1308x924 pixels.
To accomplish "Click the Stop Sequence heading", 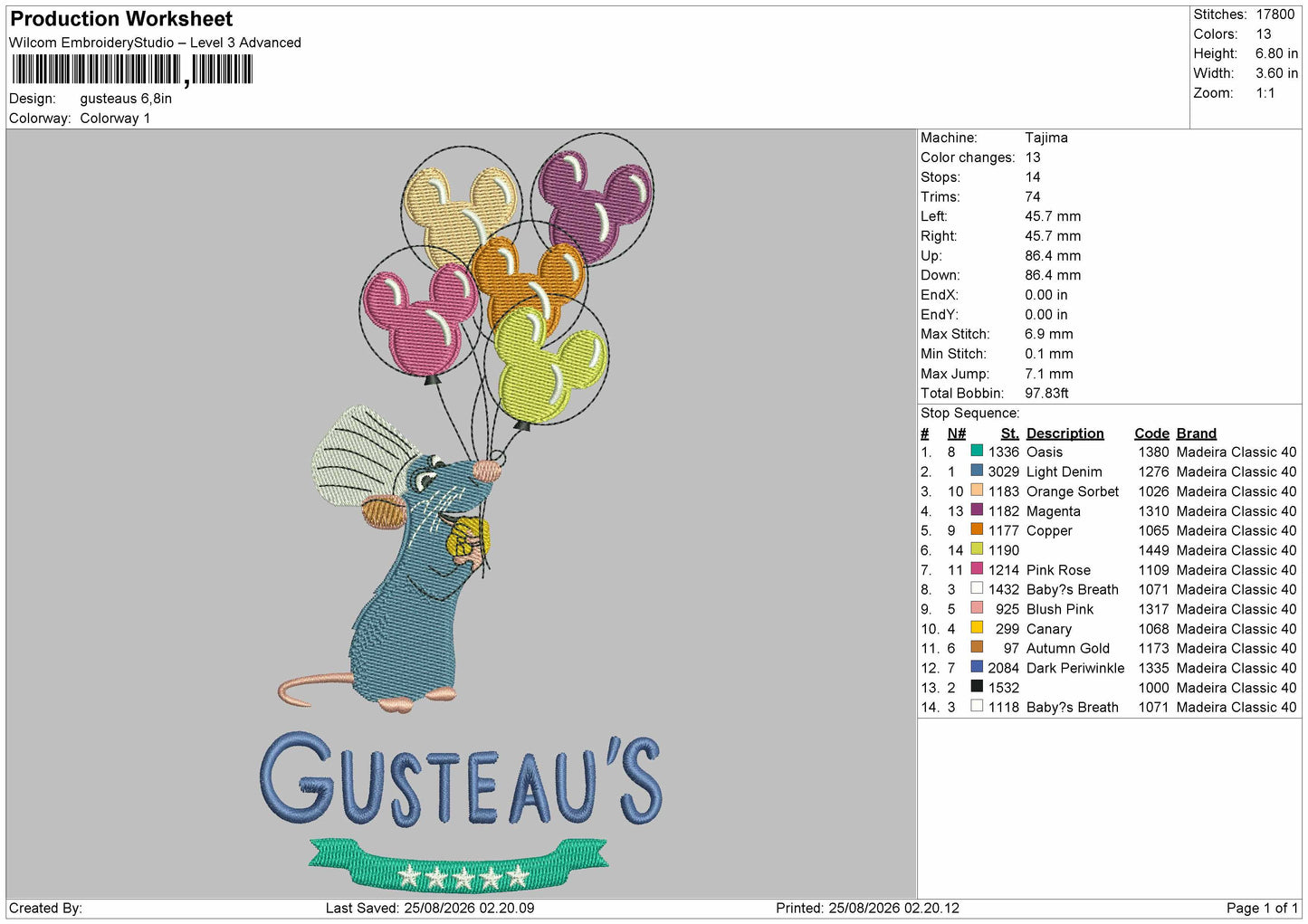I will coord(969,413).
